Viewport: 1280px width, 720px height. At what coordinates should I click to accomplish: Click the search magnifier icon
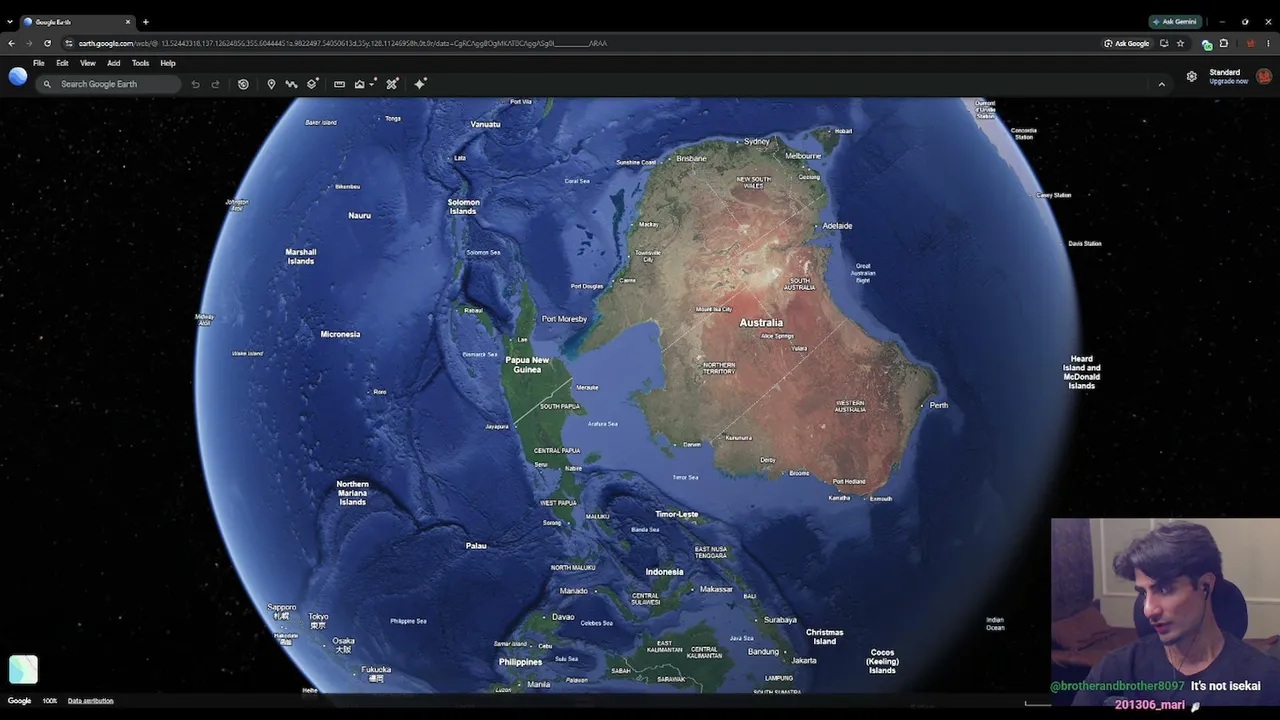47,84
